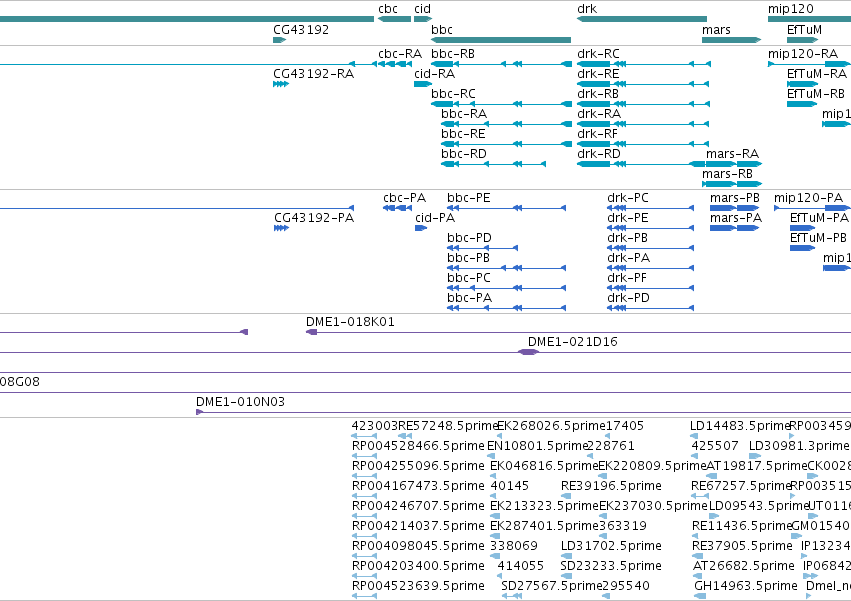Image resolution: width=851 pixels, height=601 pixels.
Task: Click EST LD31702.5prime
Action: [566, 556]
